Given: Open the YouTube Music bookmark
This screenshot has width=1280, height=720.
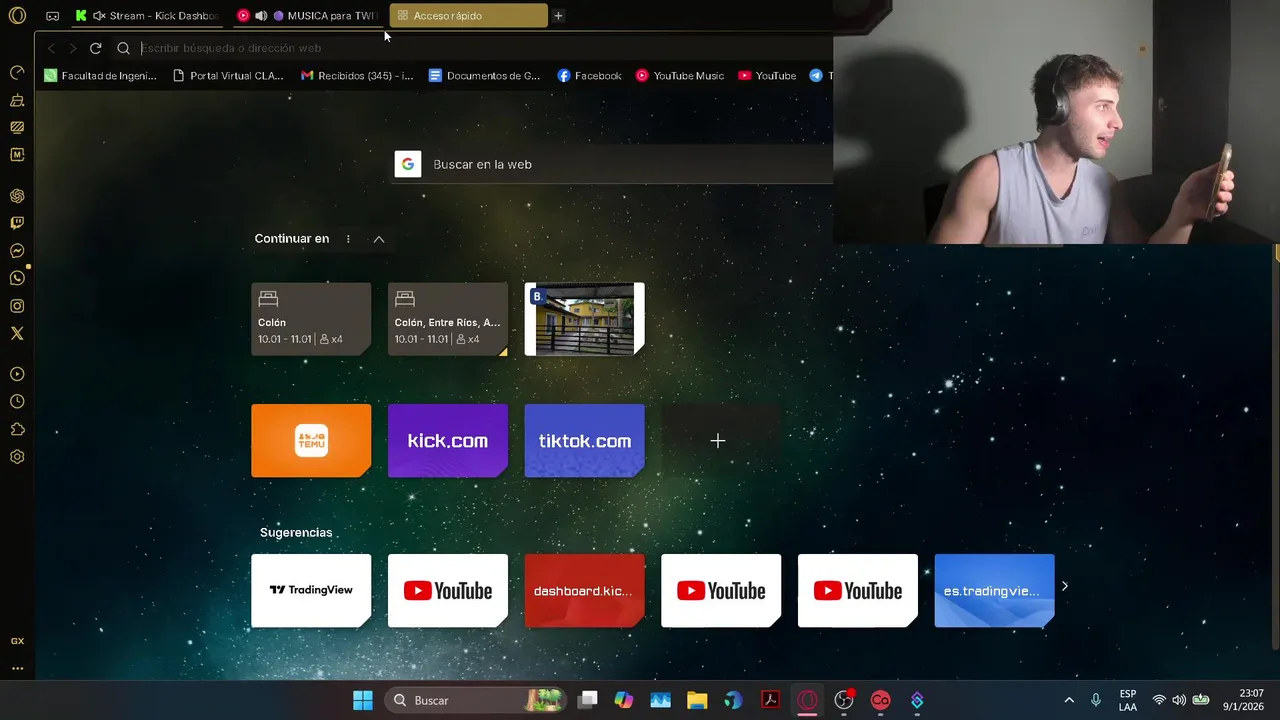Looking at the screenshot, I should click(x=680, y=75).
